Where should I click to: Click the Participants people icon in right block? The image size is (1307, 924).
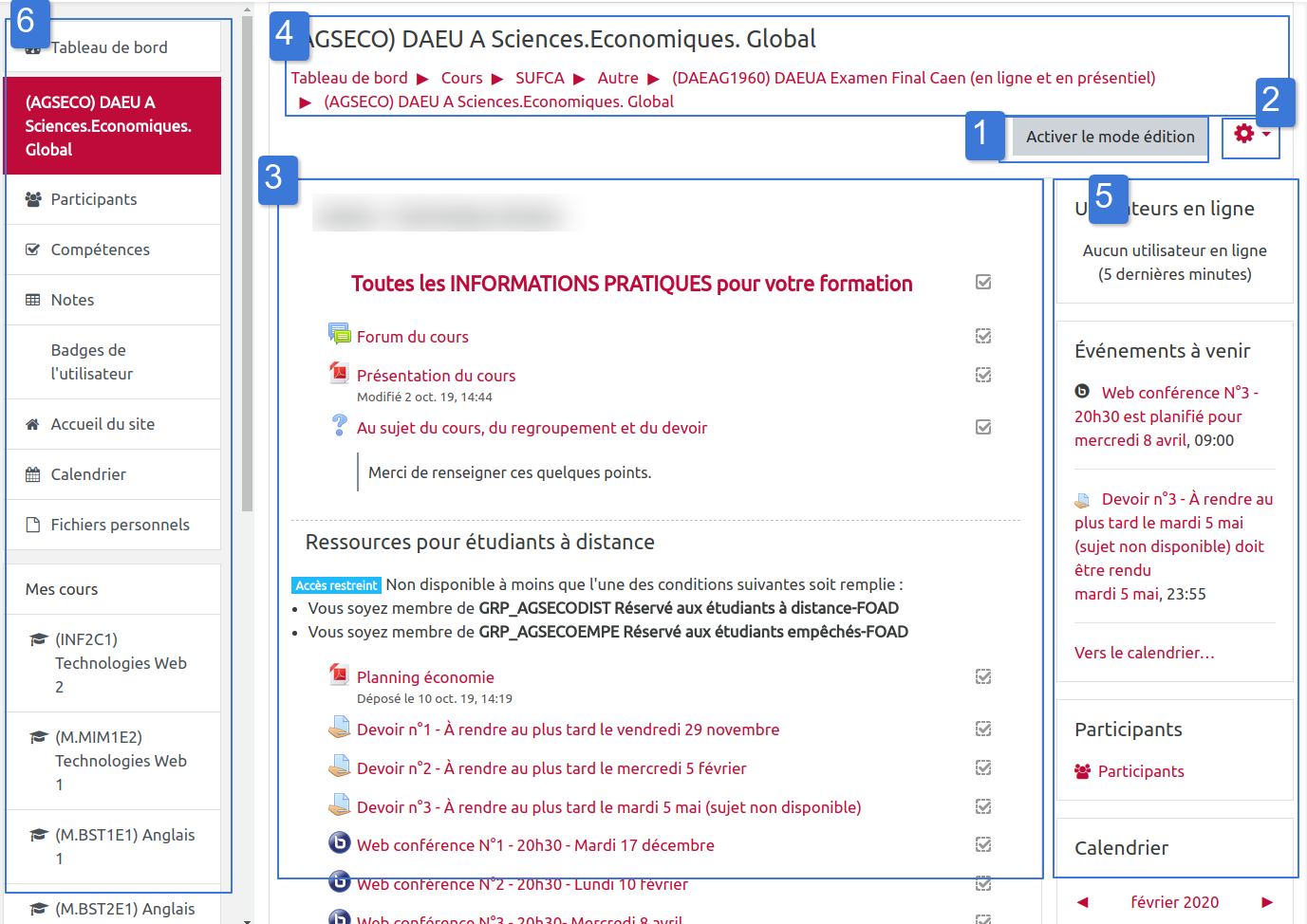[x=1082, y=771]
